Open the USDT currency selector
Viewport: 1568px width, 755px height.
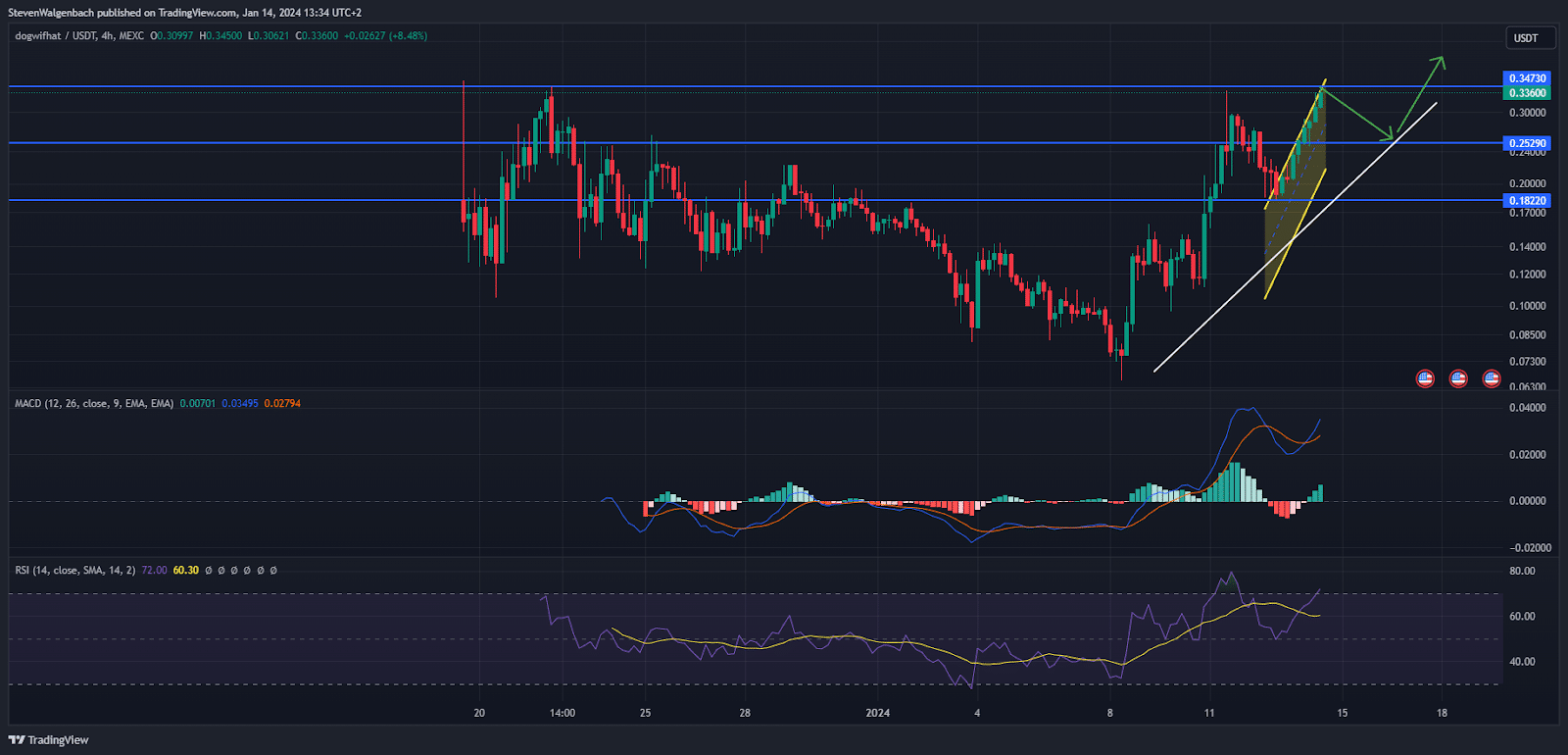point(1526,38)
